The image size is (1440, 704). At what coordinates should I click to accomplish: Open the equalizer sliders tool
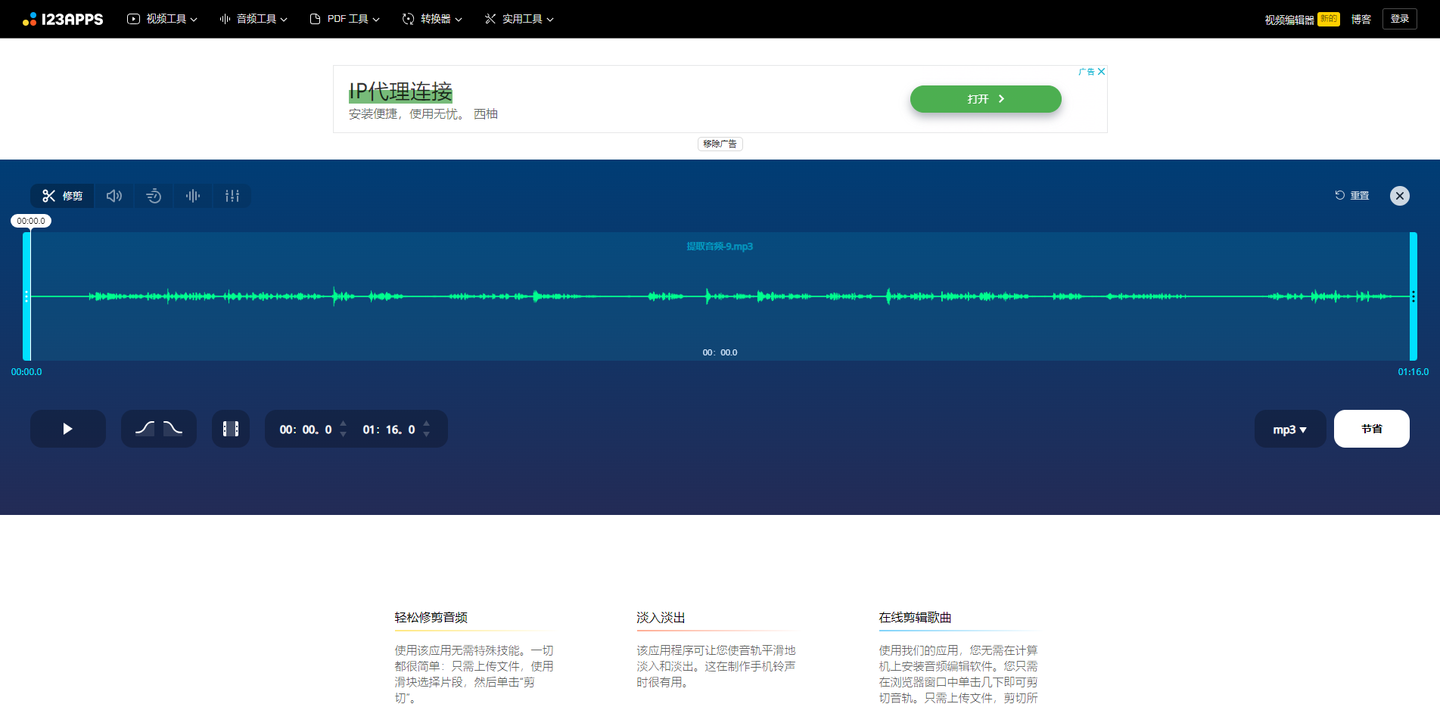point(232,196)
